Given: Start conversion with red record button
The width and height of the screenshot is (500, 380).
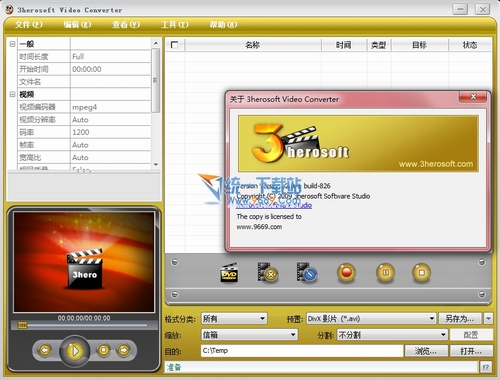Looking at the screenshot, I should (346, 273).
